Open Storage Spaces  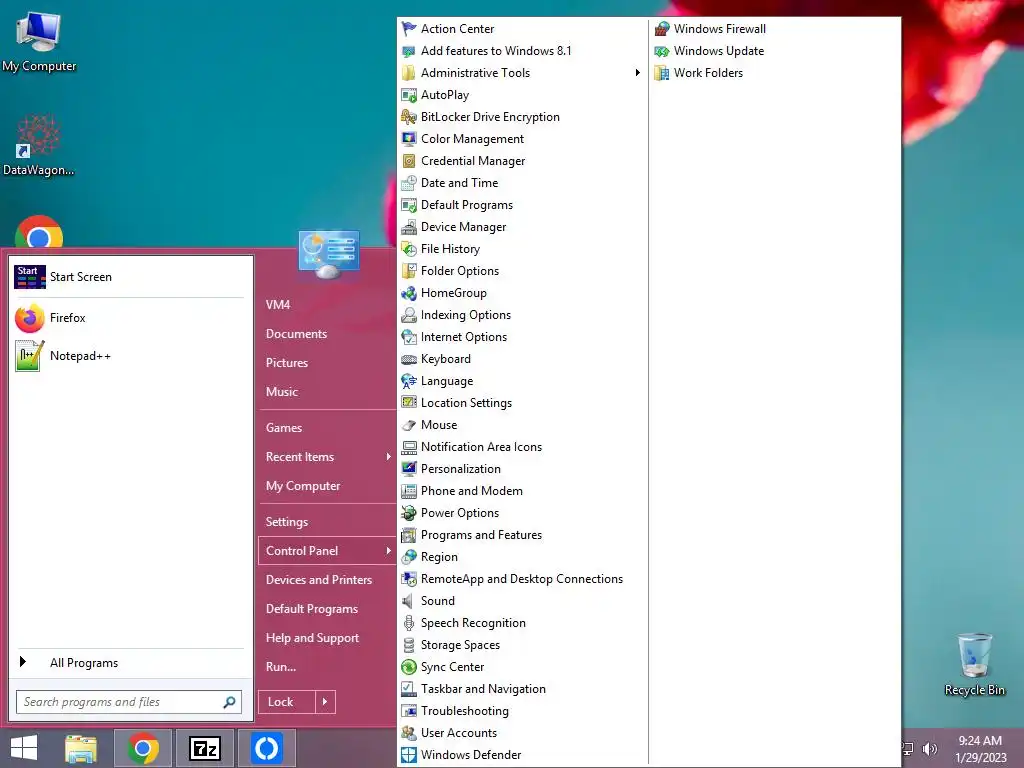(x=460, y=645)
